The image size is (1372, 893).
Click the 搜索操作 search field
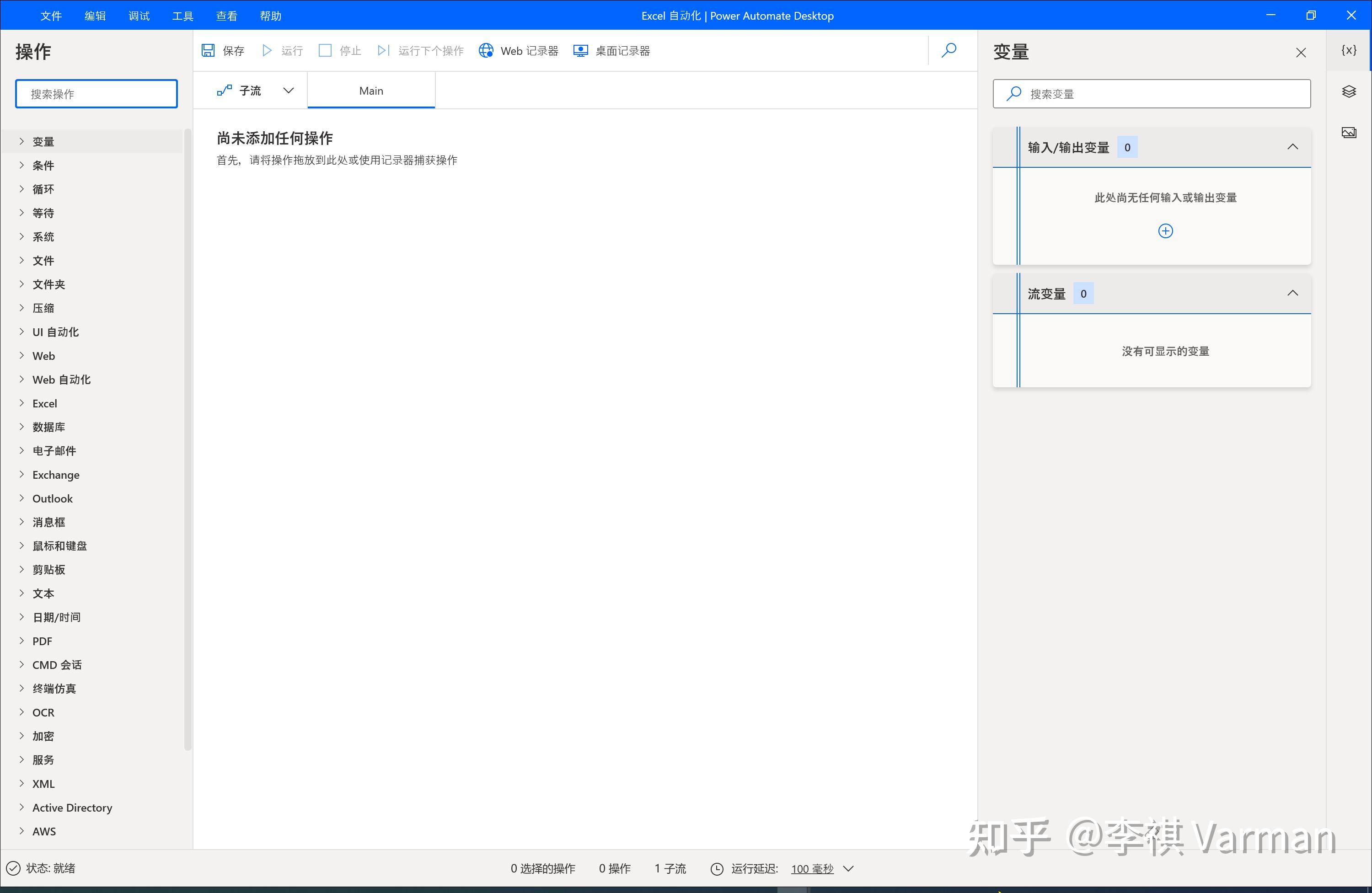pyautogui.click(x=96, y=93)
